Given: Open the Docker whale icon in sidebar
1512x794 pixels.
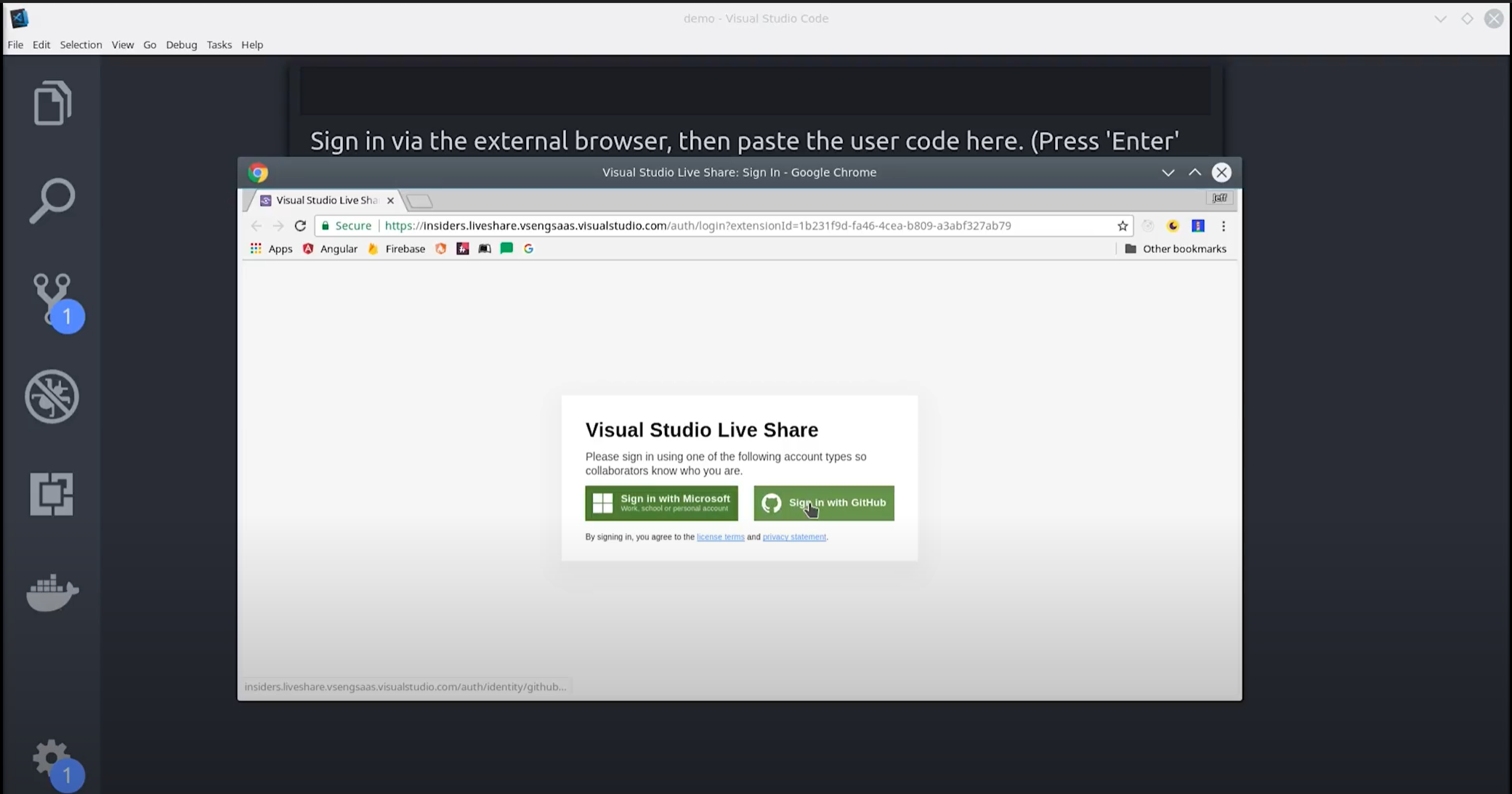Looking at the screenshot, I should pos(52,591).
